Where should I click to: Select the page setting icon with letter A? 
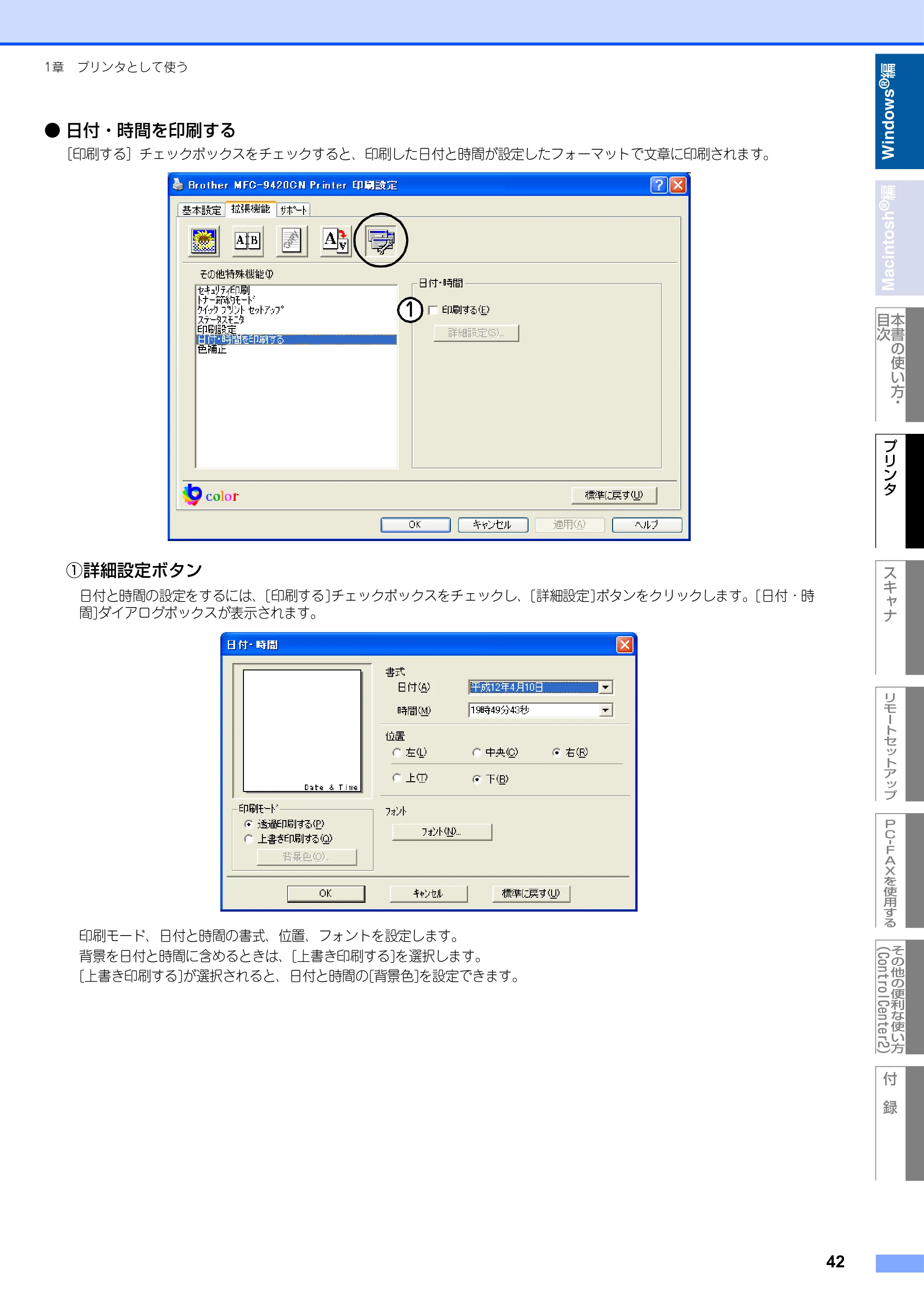(x=335, y=240)
